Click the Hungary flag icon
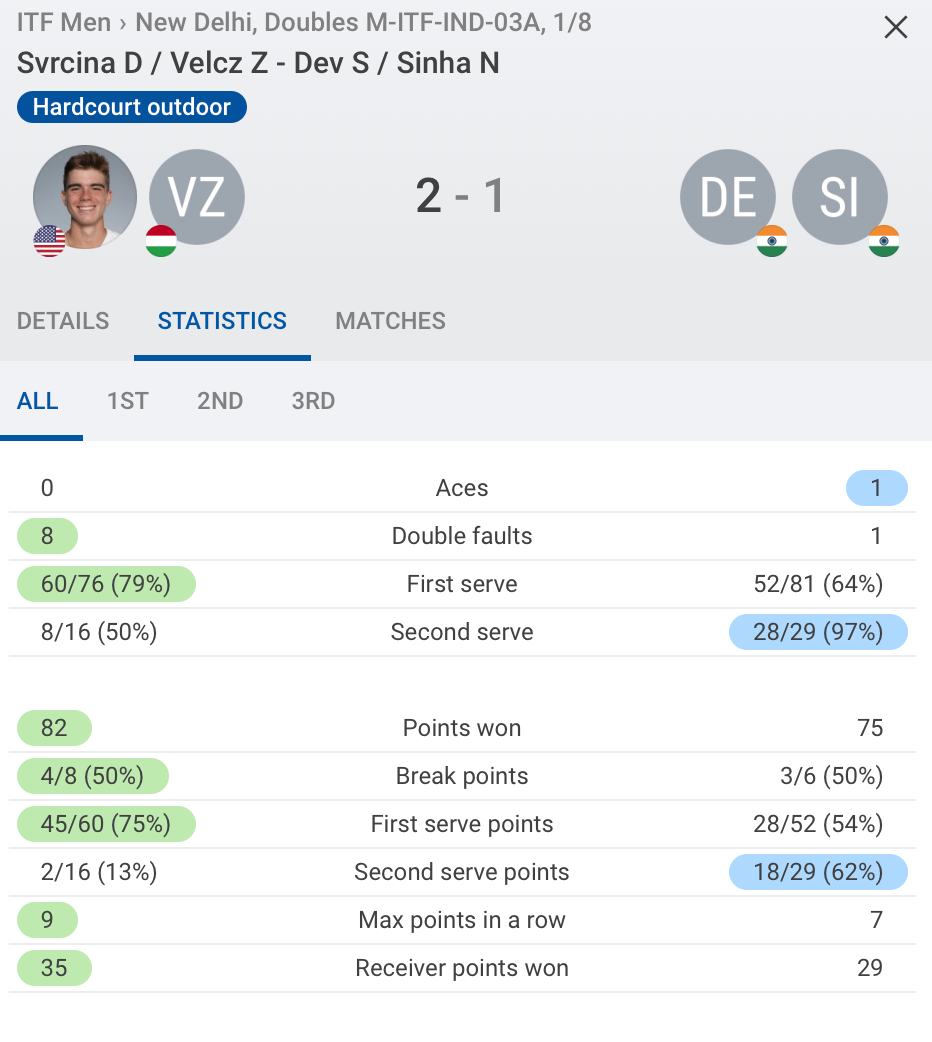This screenshot has height=1042, width=932. (x=161, y=241)
